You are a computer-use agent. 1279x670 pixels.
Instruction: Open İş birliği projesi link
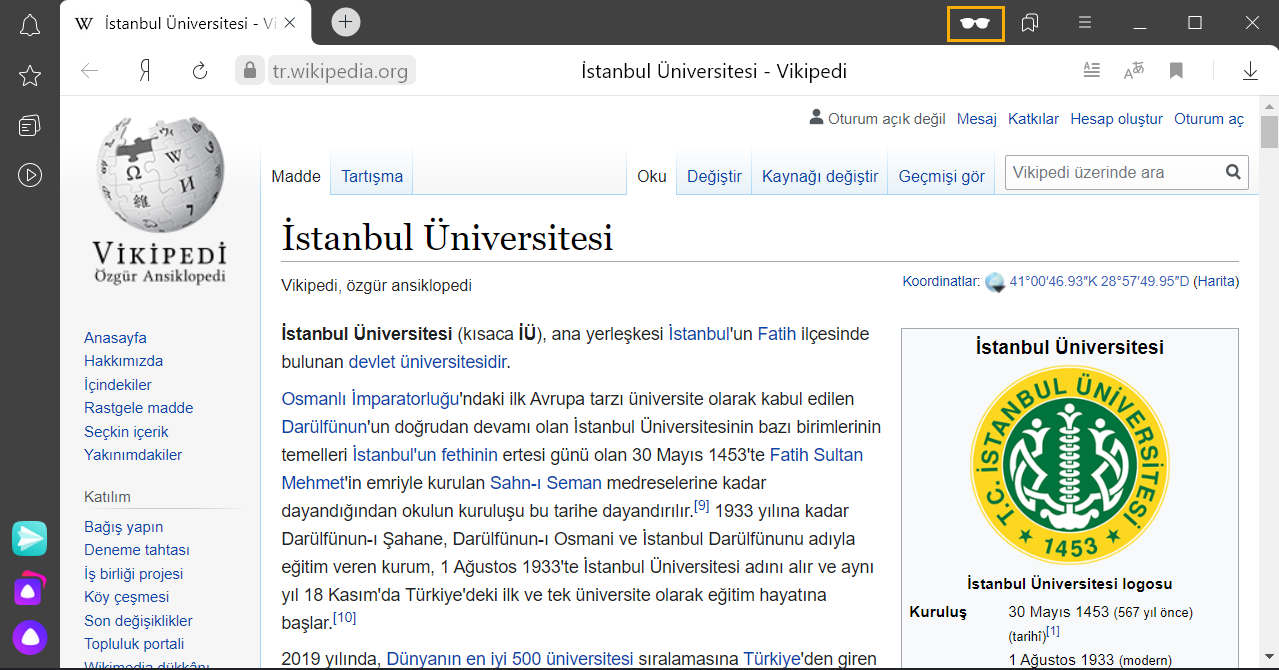point(134,574)
